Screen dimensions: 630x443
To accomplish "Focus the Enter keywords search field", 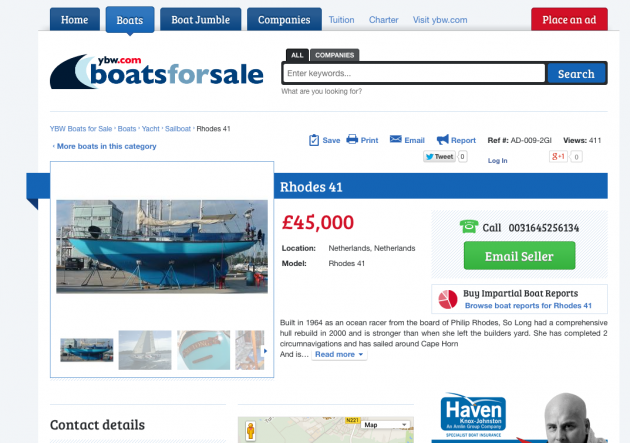I will pos(414,73).
